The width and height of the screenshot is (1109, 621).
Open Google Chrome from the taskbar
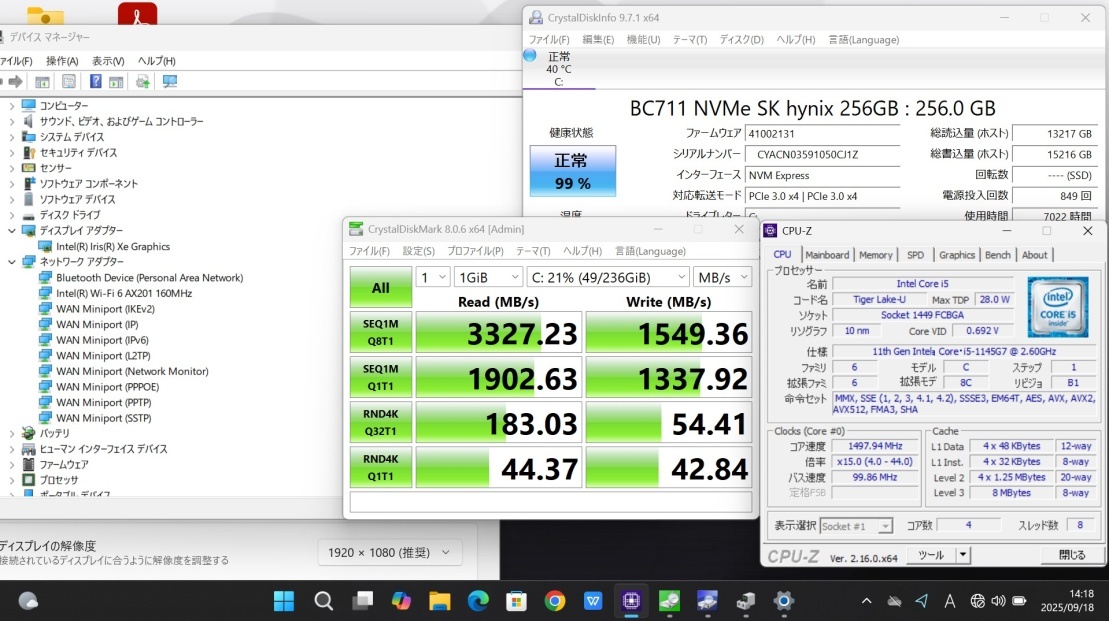[555, 601]
